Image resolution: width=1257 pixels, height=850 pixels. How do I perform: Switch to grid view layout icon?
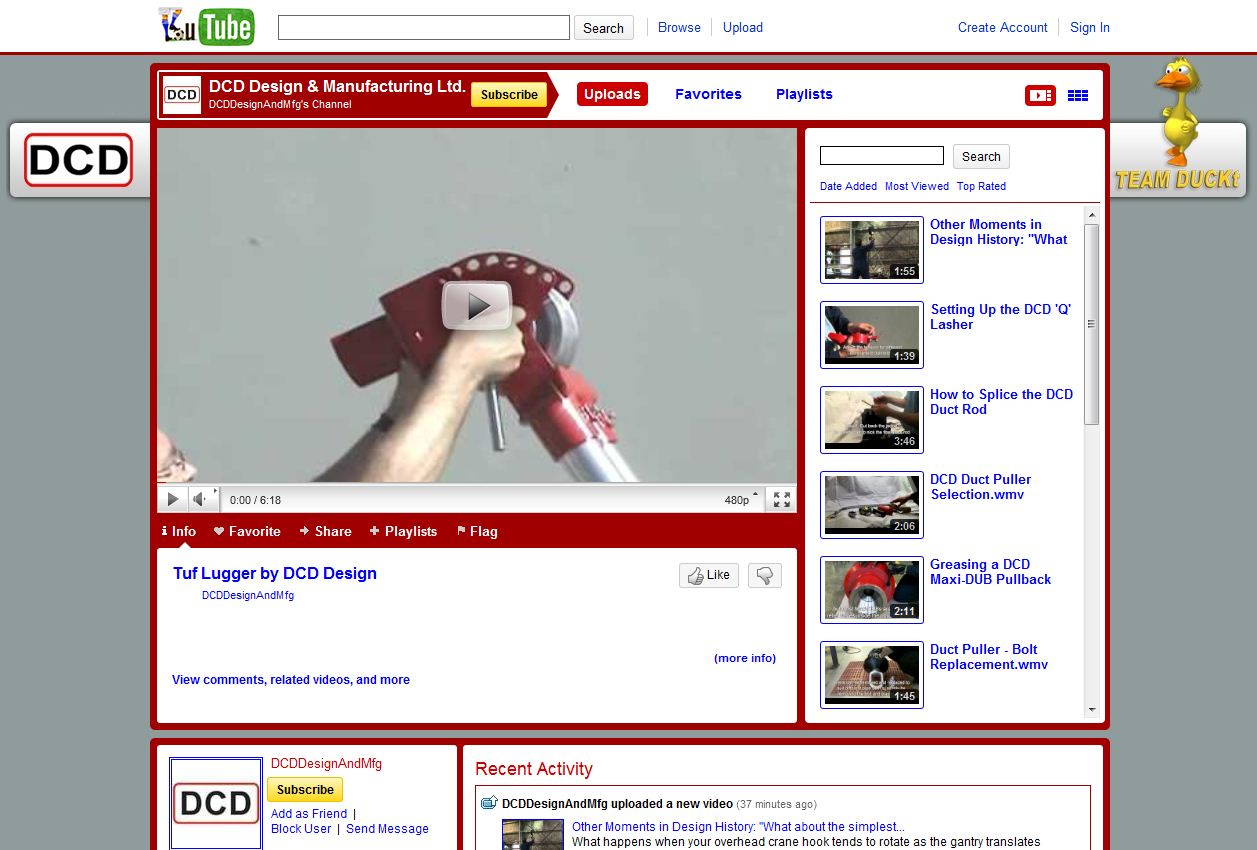(x=1077, y=95)
